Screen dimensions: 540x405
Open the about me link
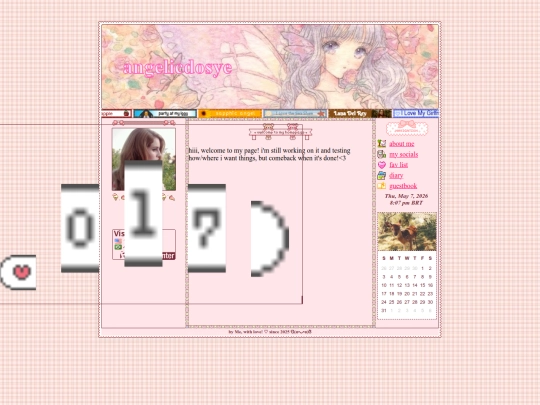click(x=402, y=144)
